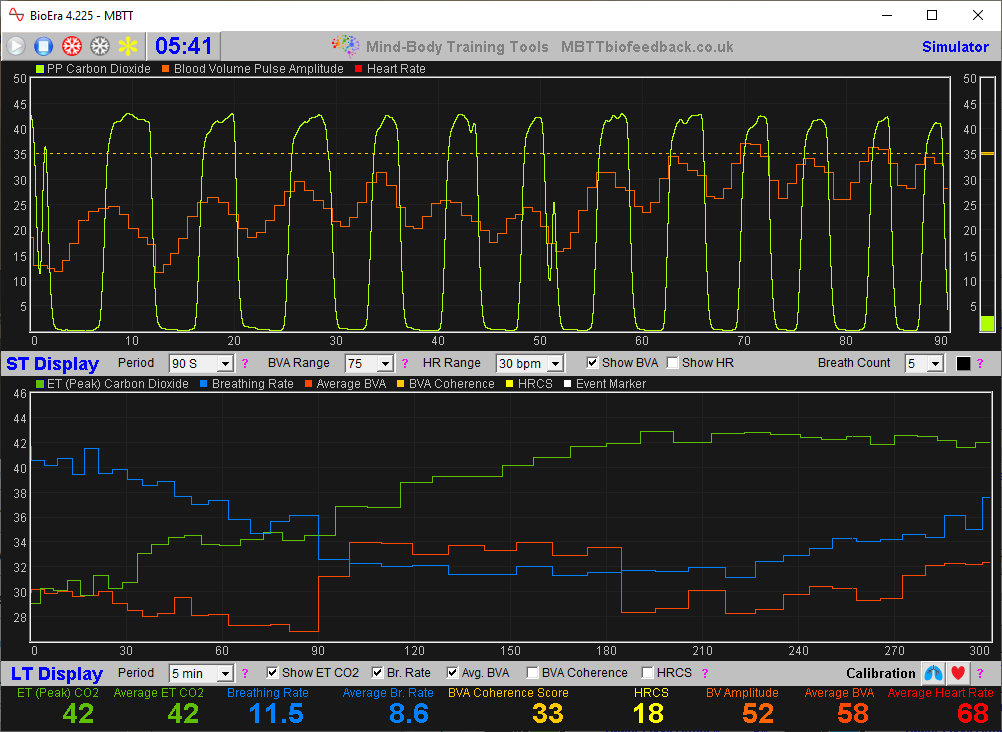The image size is (1002, 732).
Task: Click the yellow asterisk marker icon
Action: pyautogui.click(x=127, y=46)
